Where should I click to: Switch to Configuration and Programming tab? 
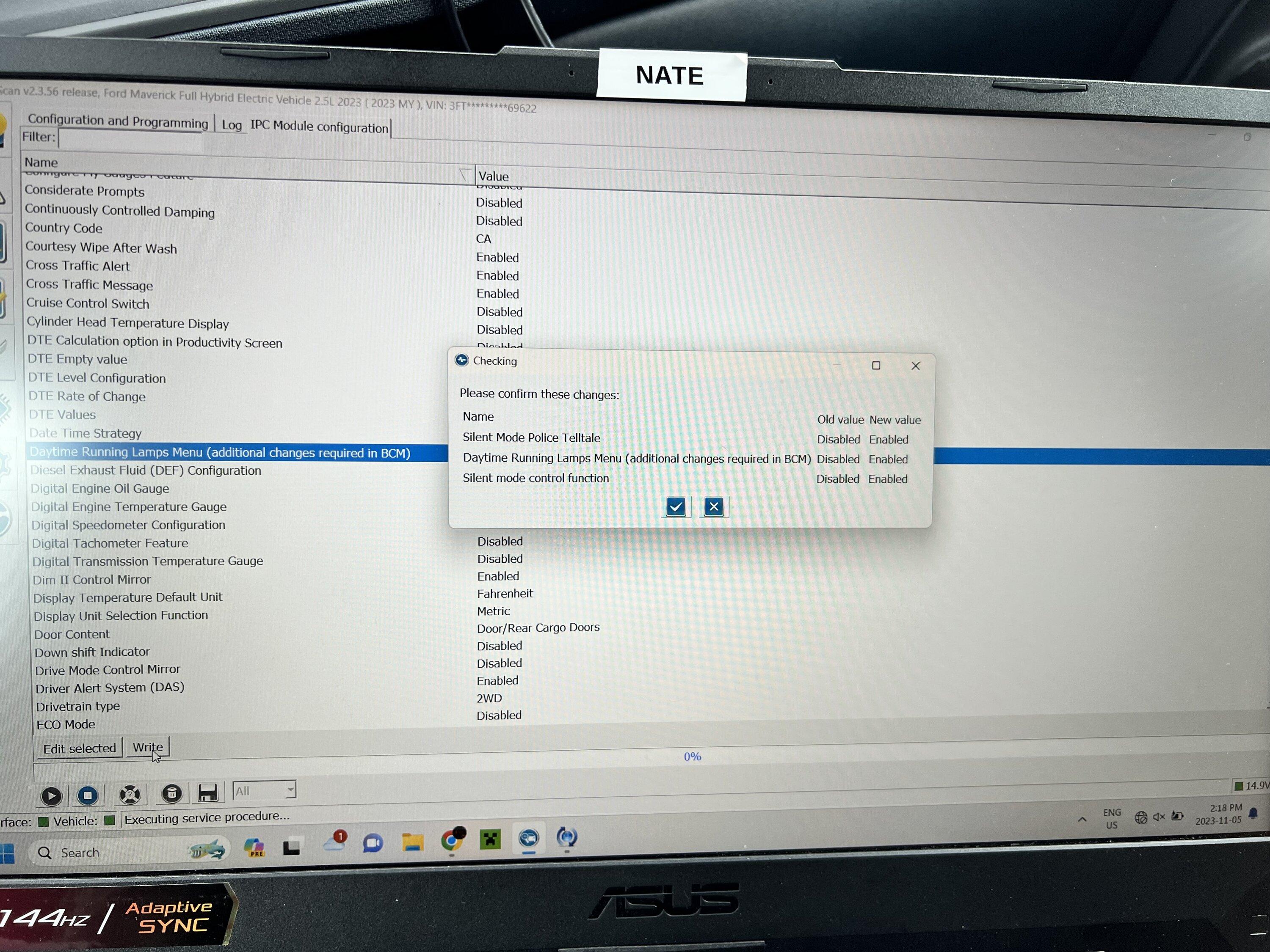[118, 121]
